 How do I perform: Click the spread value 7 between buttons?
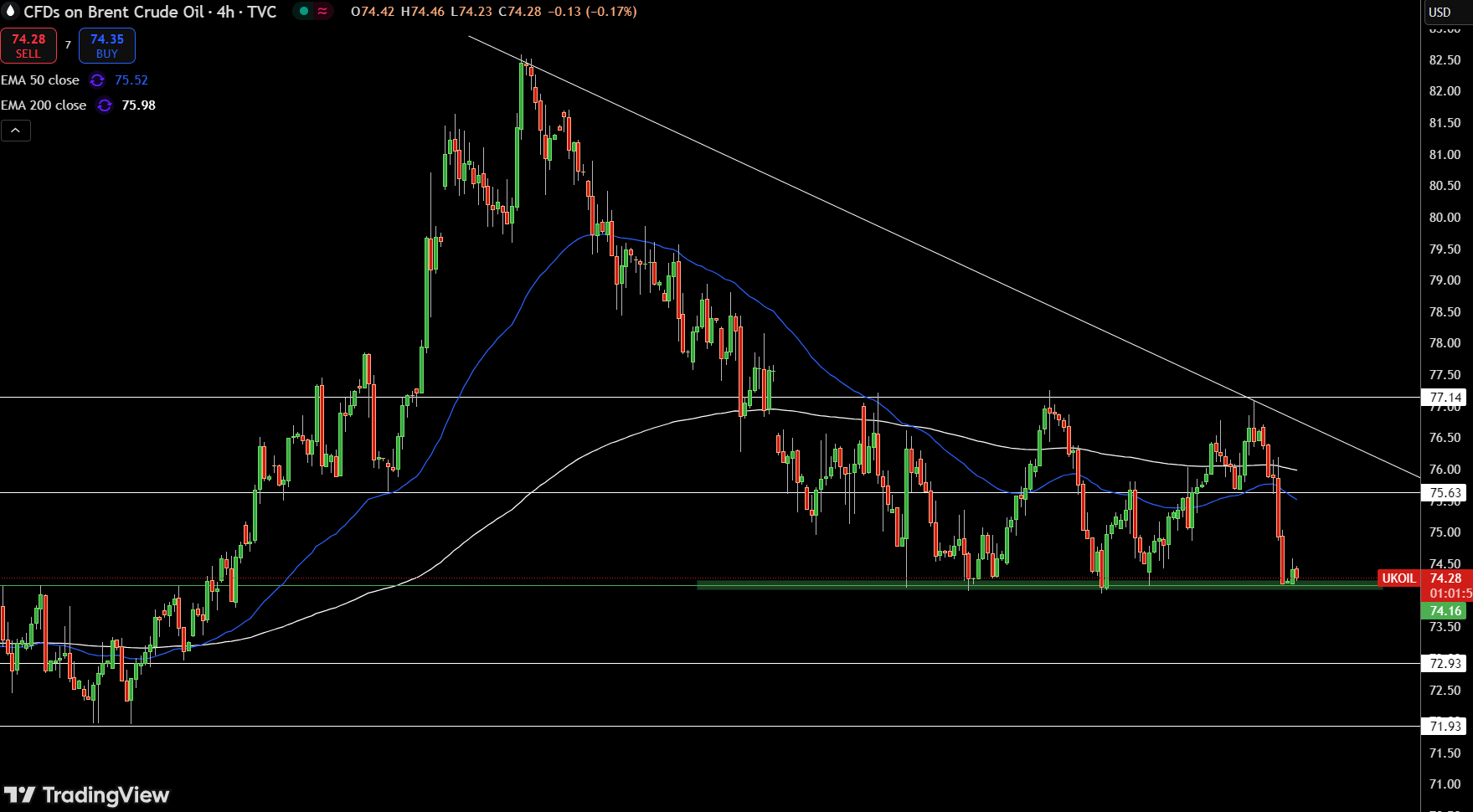pyautogui.click(x=68, y=45)
